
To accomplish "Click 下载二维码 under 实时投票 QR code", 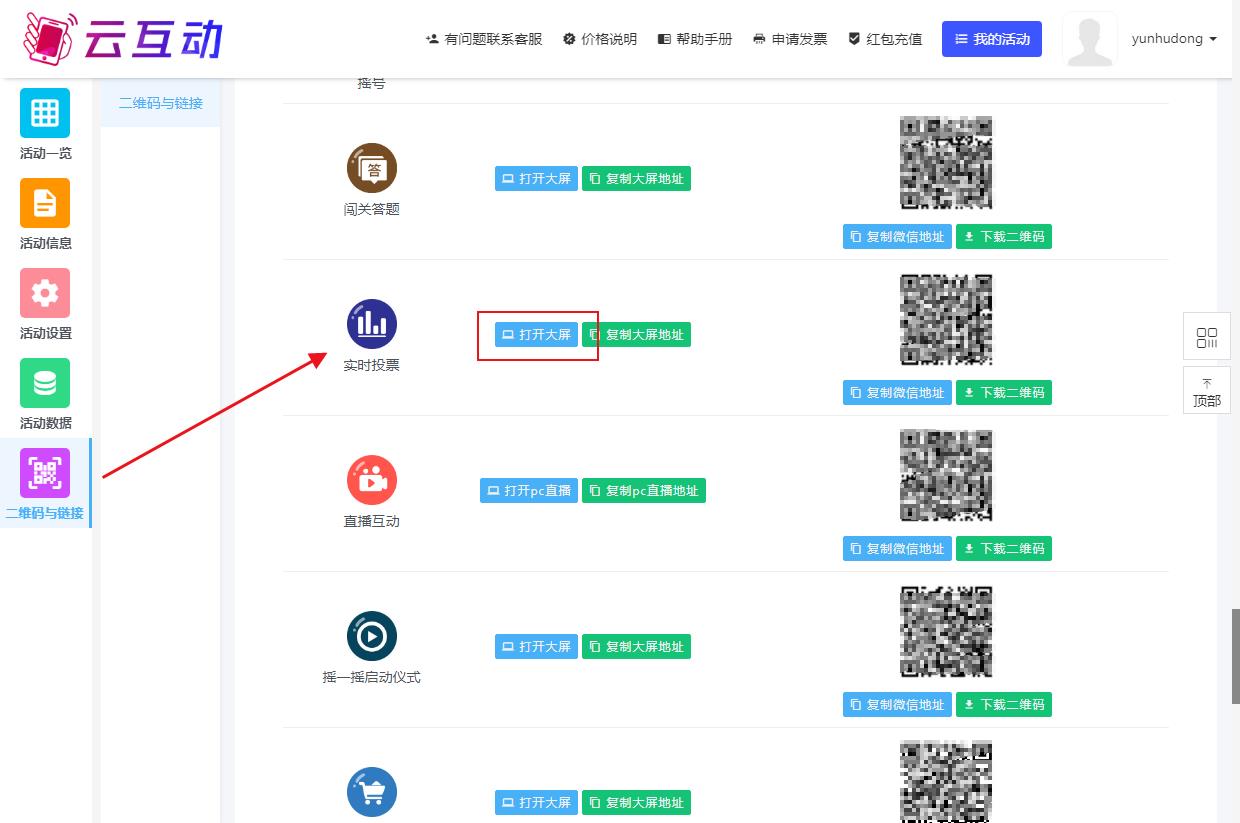I will 1004,393.
